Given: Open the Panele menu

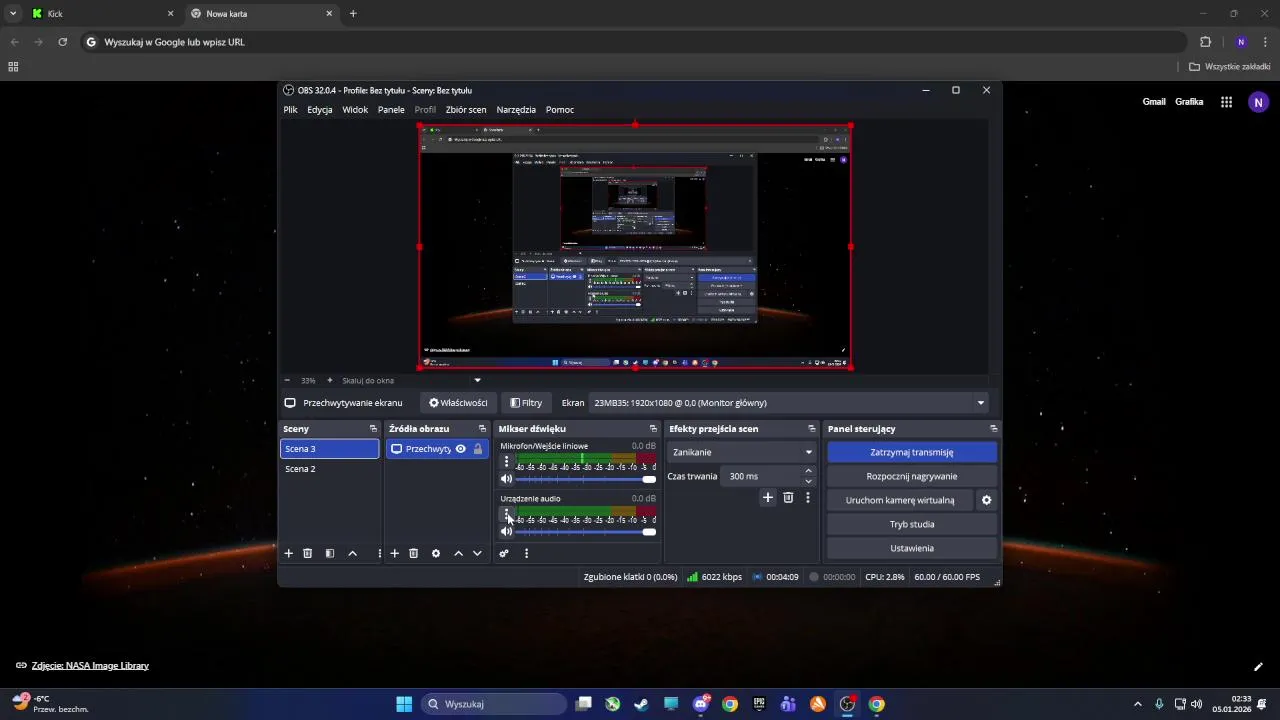Looking at the screenshot, I should pyautogui.click(x=391, y=110).
